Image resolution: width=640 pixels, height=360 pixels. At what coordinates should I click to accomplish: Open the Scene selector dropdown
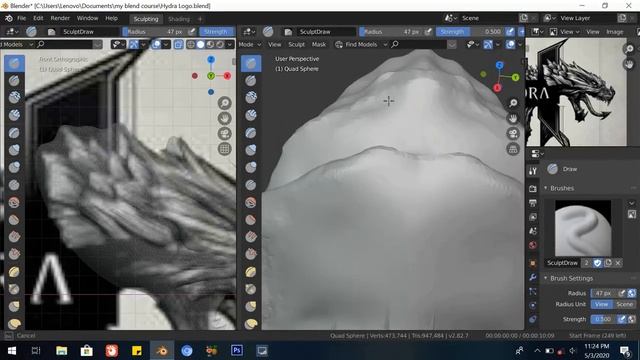tap(451, 18)
